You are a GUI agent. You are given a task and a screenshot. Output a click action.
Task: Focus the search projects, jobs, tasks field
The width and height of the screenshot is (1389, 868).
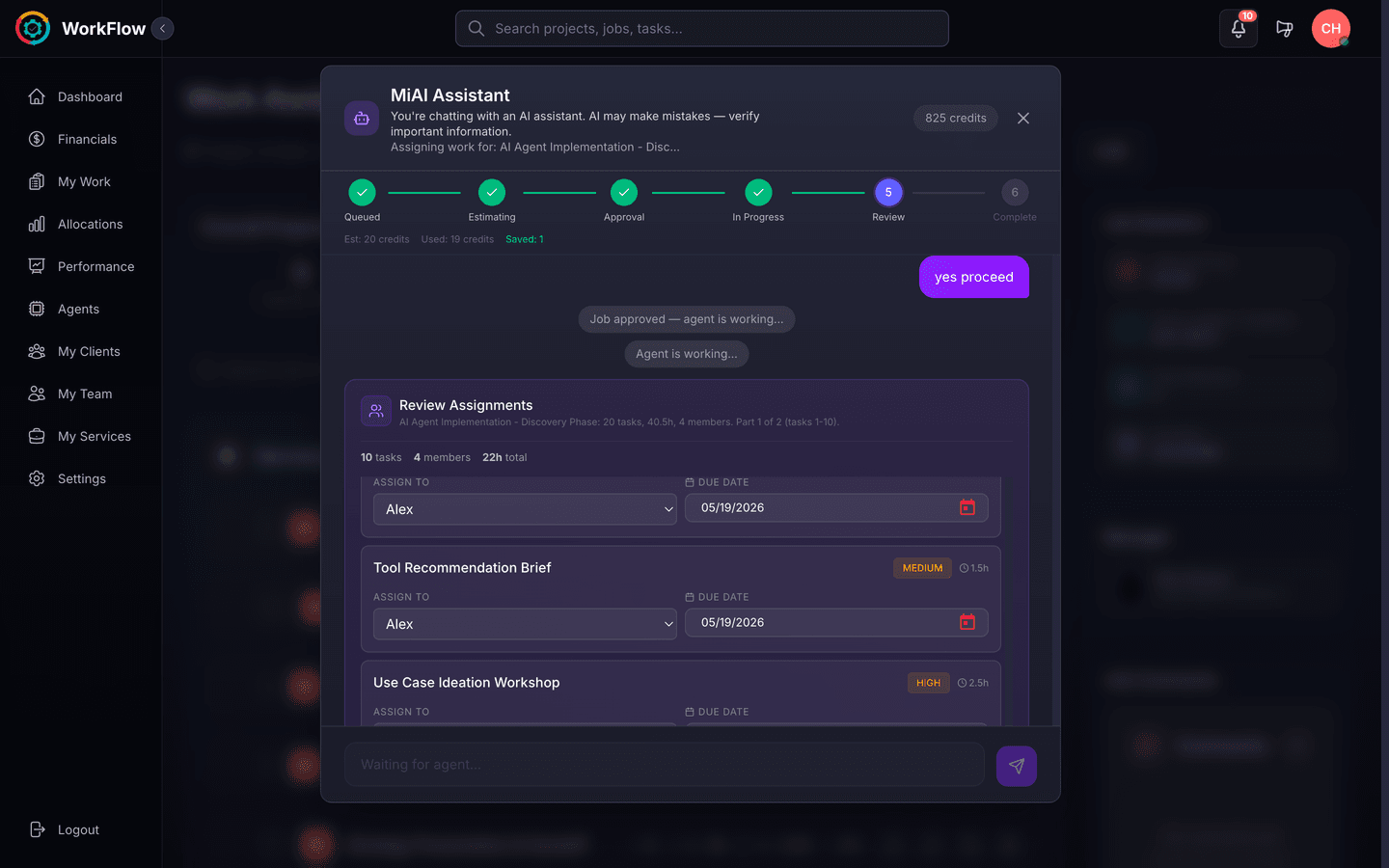click(701, 29)
